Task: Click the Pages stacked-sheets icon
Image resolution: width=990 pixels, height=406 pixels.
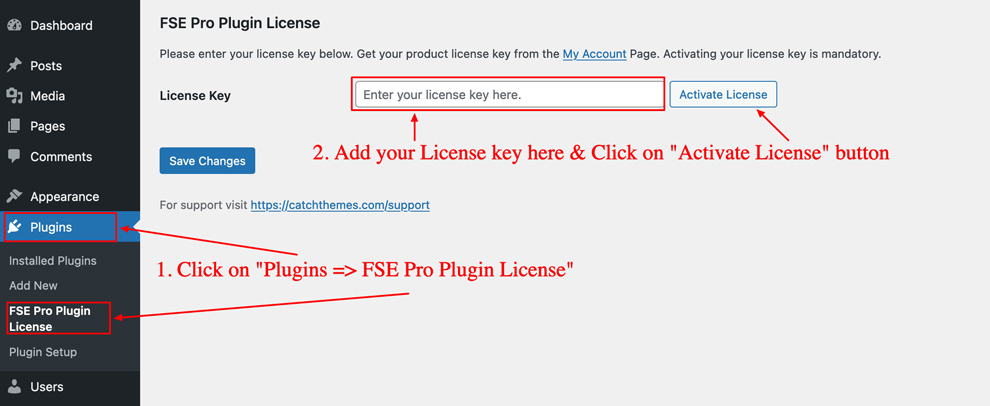Action: pyautogui.click(x=14, y=126)
